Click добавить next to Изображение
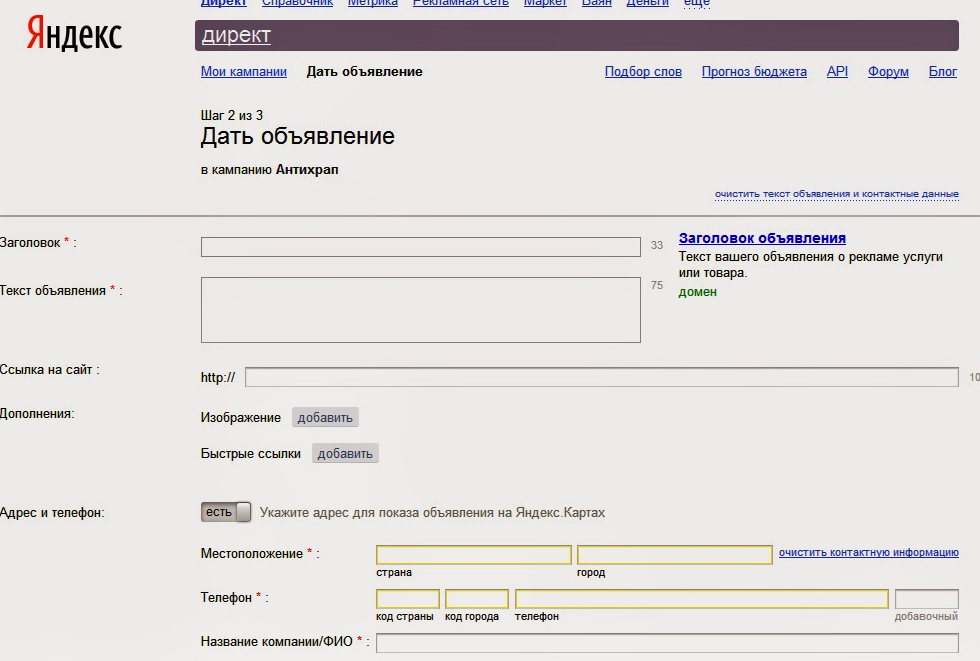Image resolution: width=980 pixels, height=661 pixels. (325, 417)
